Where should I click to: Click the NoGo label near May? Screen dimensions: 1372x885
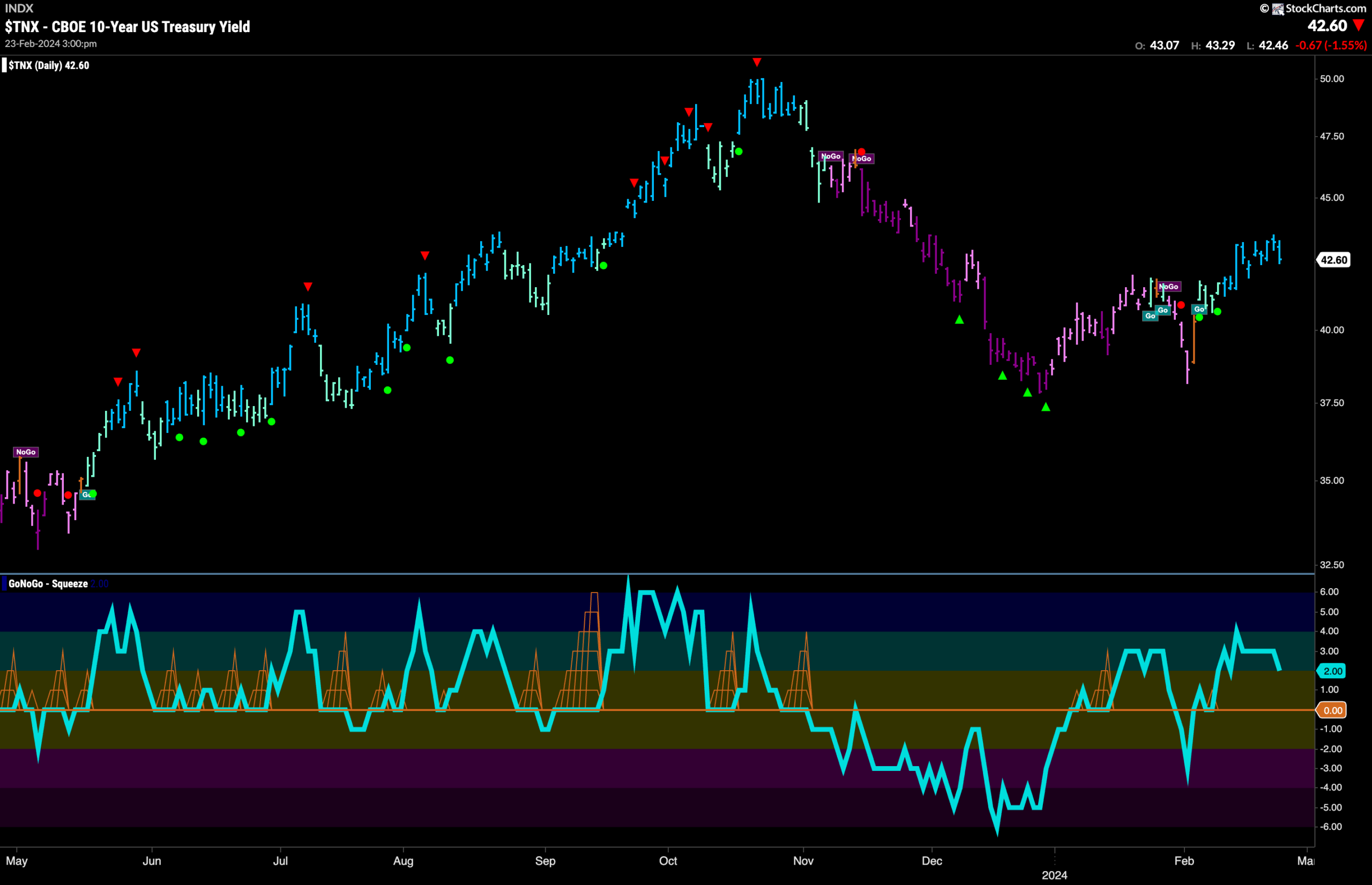(26, 452)
